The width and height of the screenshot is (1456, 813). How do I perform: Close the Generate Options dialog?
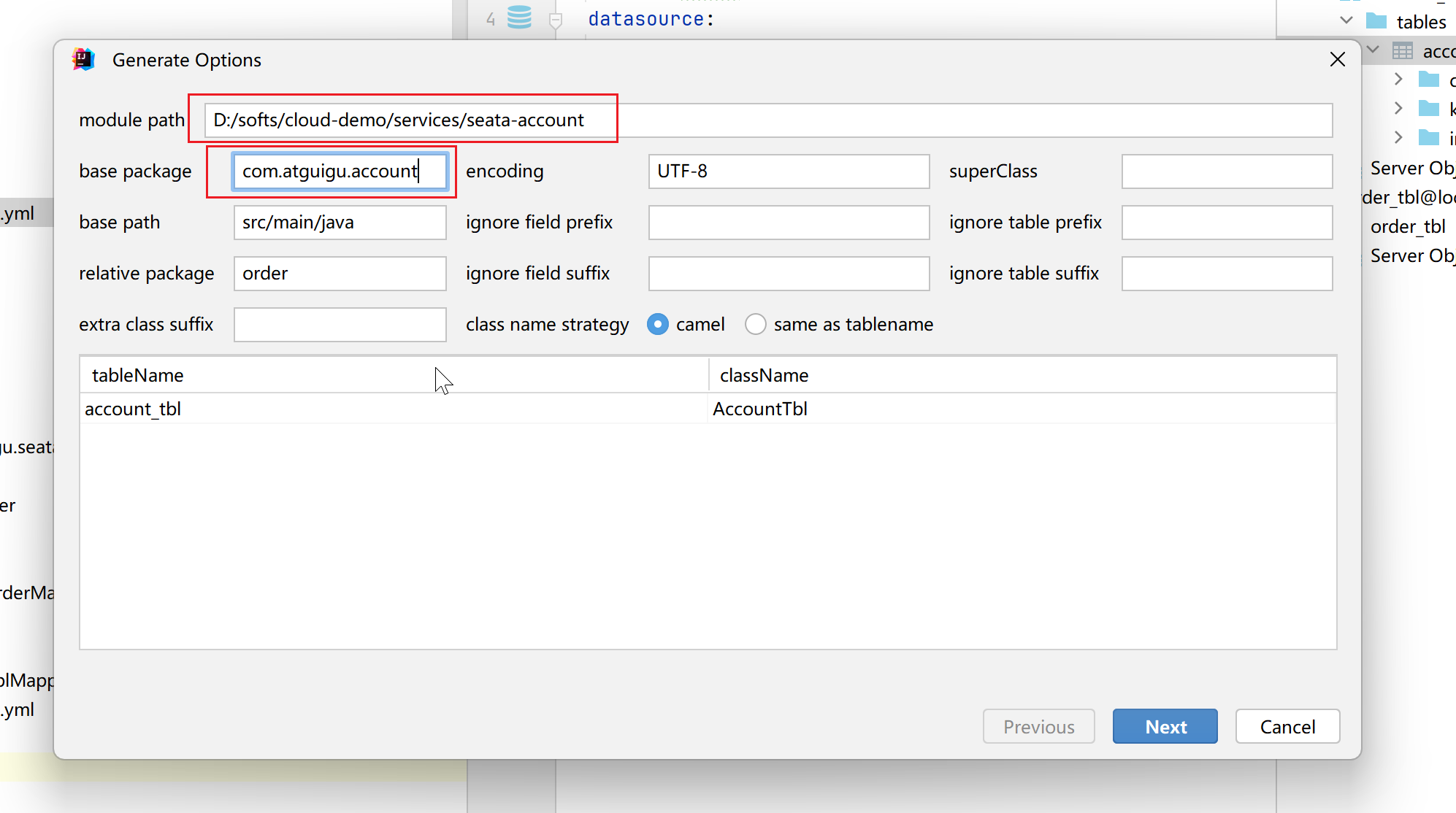(1338, 59)
